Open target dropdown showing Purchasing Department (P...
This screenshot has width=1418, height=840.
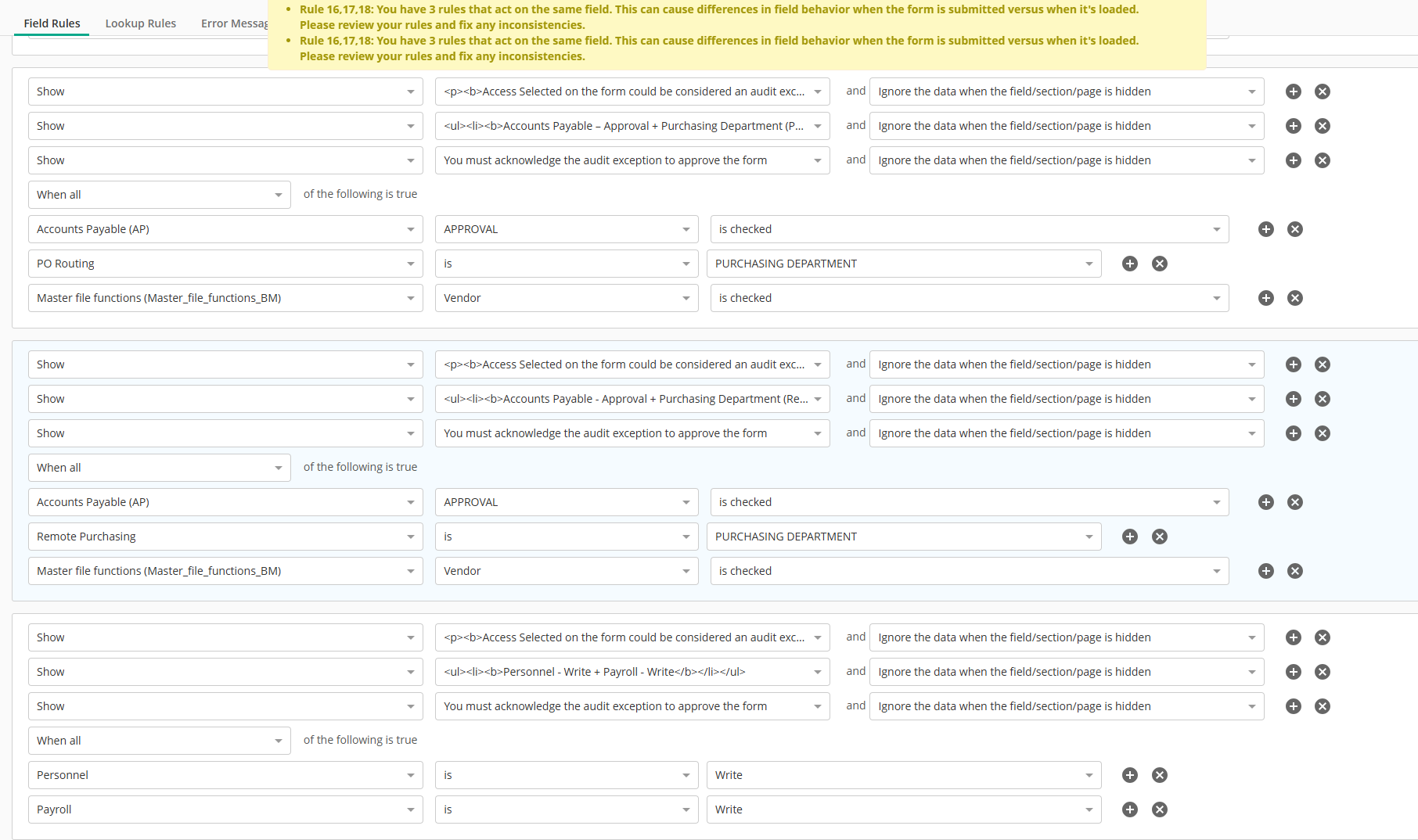(x=632, y=126)
